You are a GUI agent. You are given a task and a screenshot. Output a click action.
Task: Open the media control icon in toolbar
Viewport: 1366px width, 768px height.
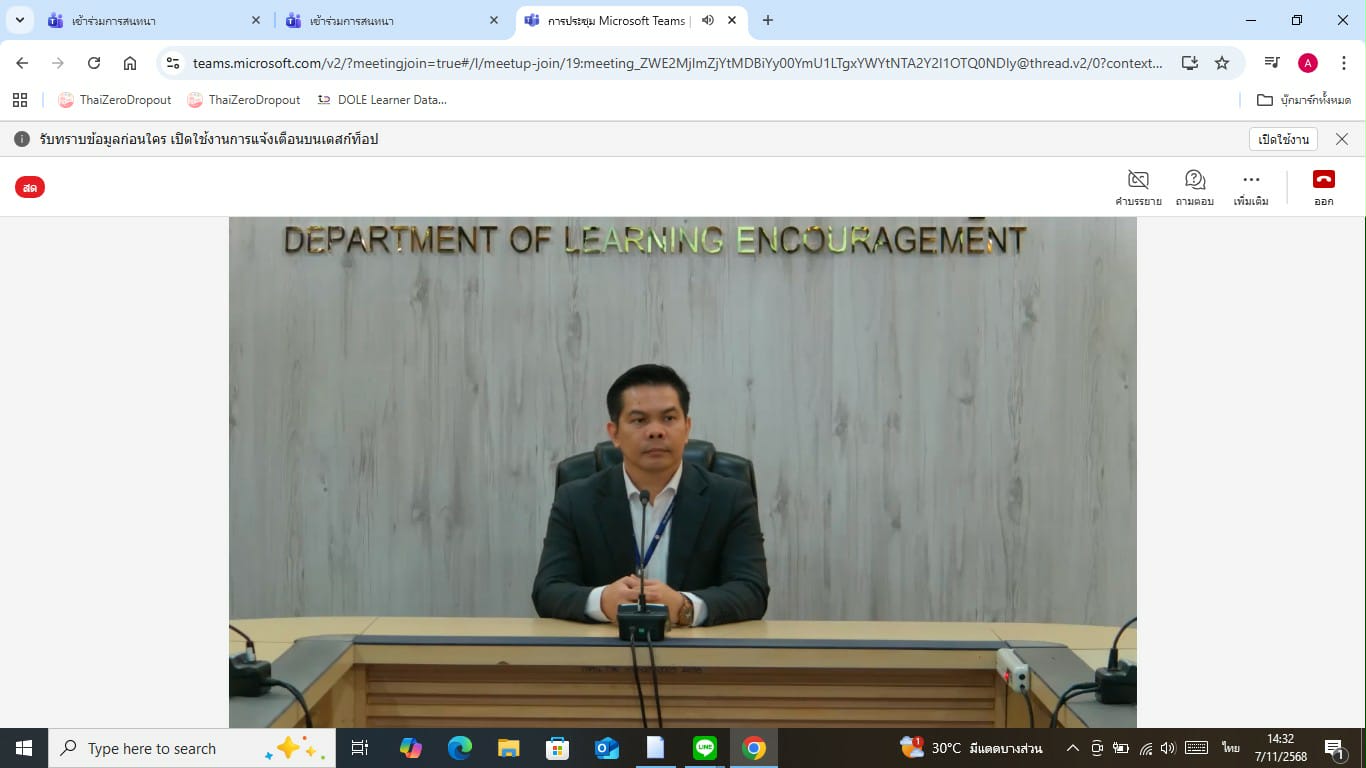point(1272,63)
